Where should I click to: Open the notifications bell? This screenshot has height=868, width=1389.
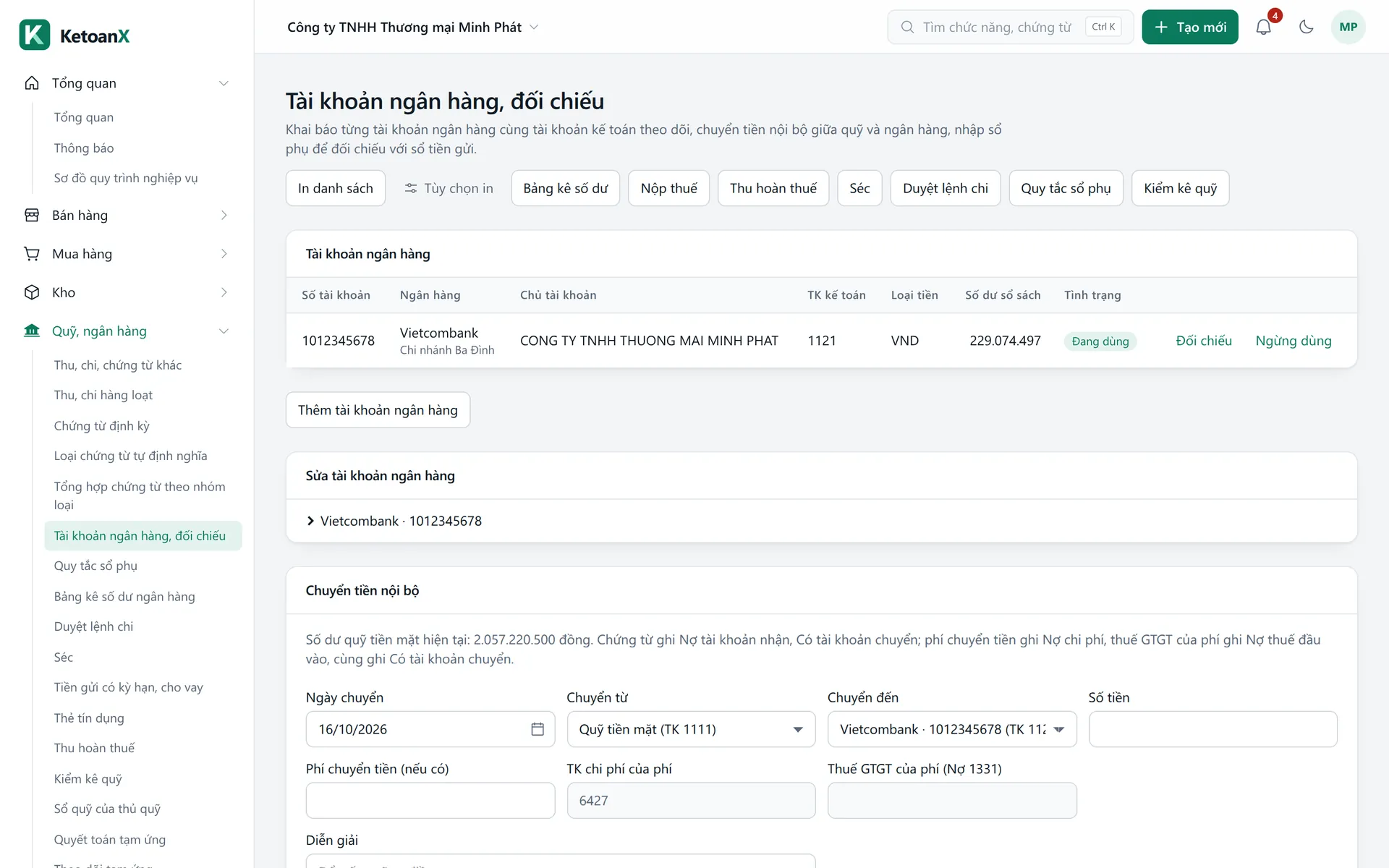coord(1263,27)
